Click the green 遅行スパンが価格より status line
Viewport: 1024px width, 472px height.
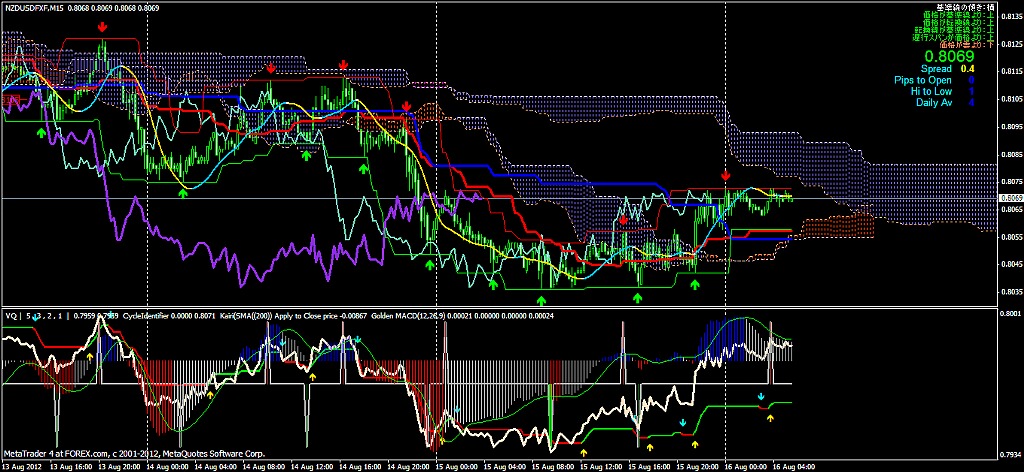click(953, 37)
